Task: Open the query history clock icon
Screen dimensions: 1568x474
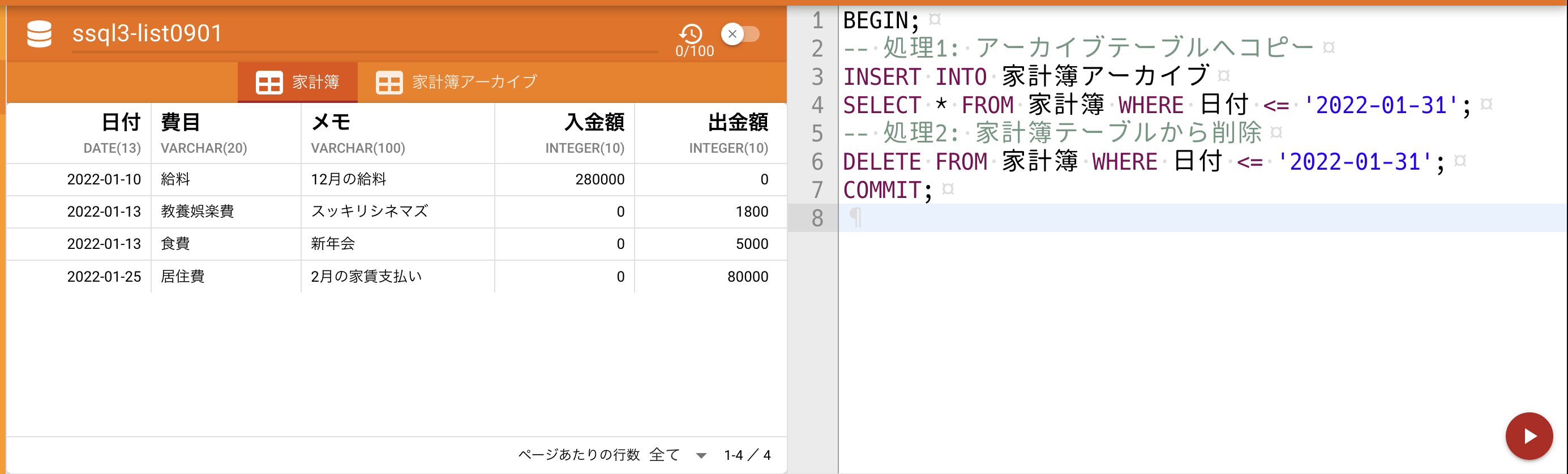Action: tap(691, 33)
